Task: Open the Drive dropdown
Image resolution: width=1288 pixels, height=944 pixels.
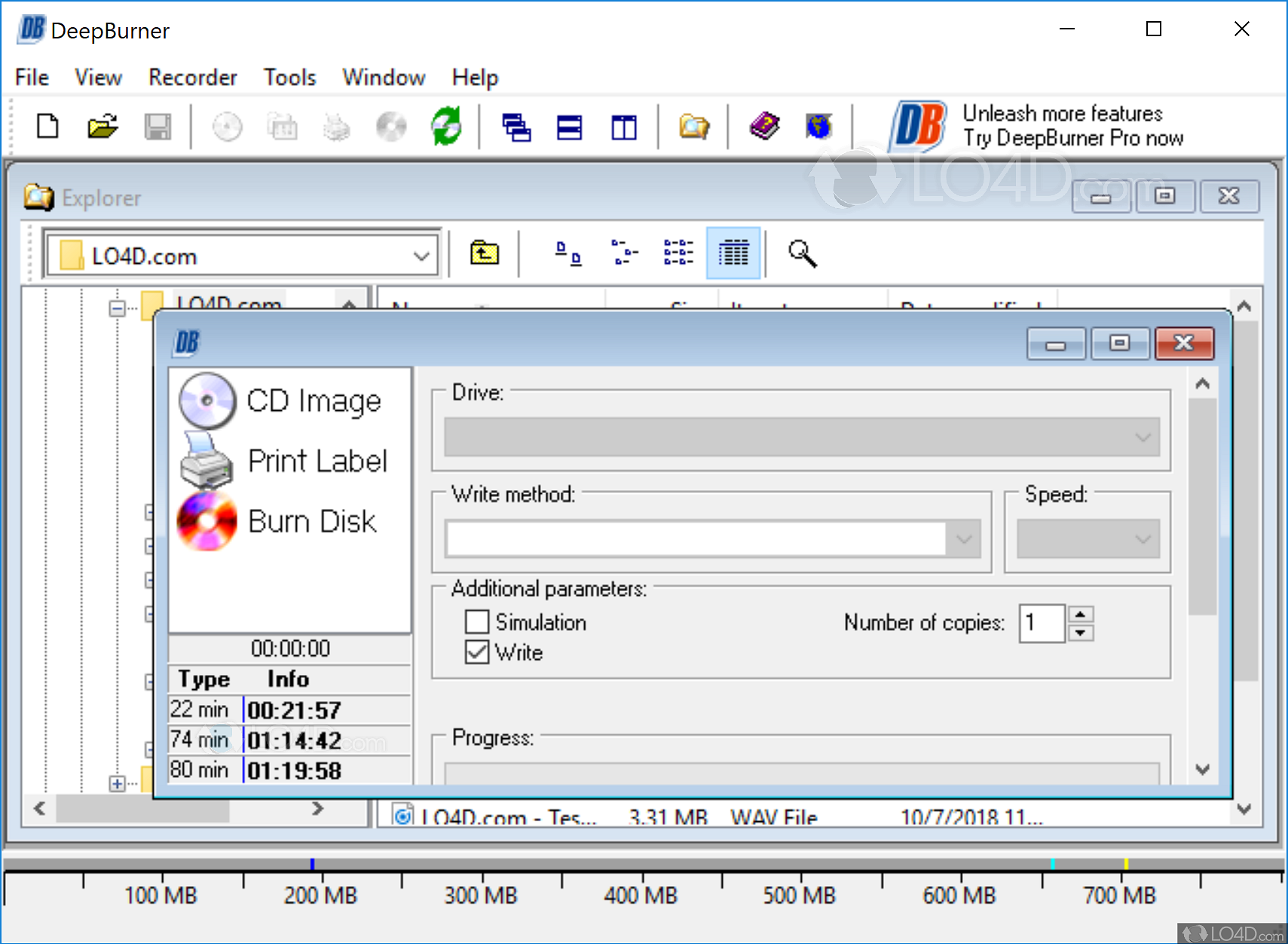Action: click(x=1144, y=437)
